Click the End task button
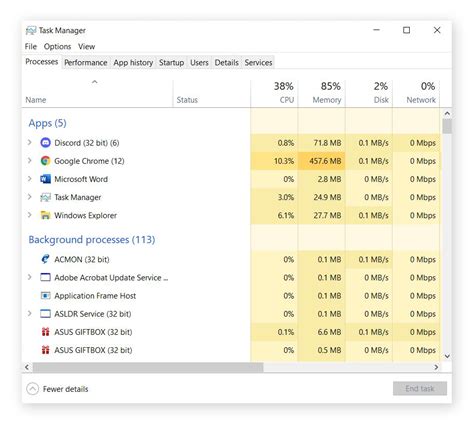This screenshot has height=425, width=474. tap(420, 389)
